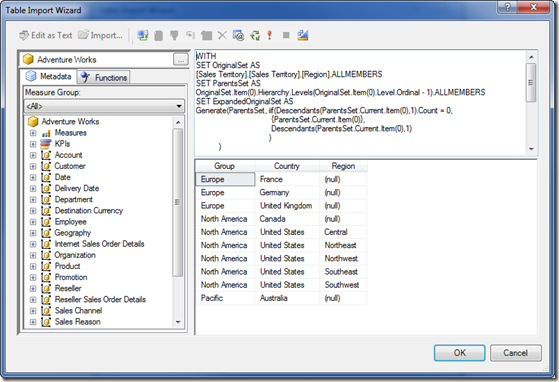Click the Reseller dimension icon
The image size is (559, 382).
pos(46,288)
